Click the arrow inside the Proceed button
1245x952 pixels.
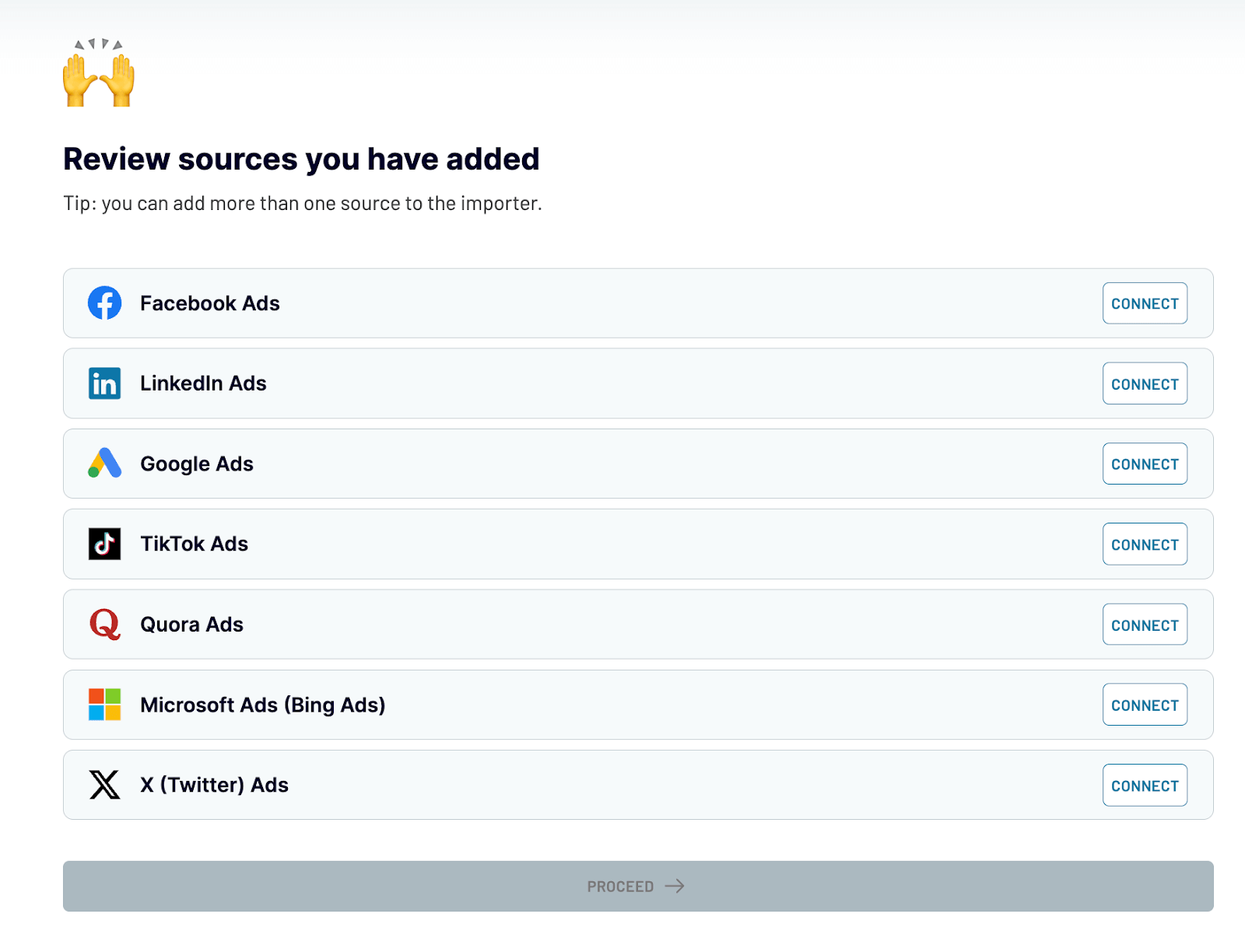click(x=675, y=886)
